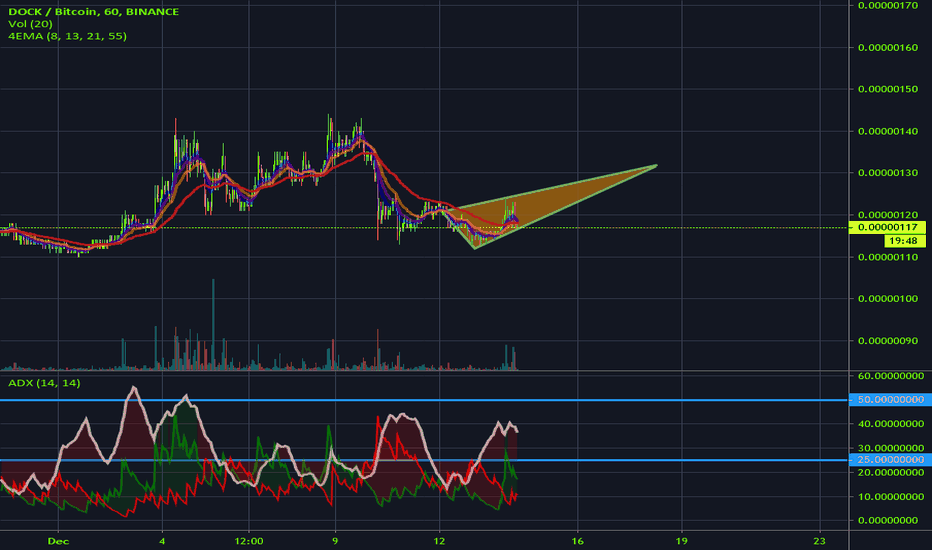
Task: Click ADX axis value 30.00000000
Action: tap(891, 448)
